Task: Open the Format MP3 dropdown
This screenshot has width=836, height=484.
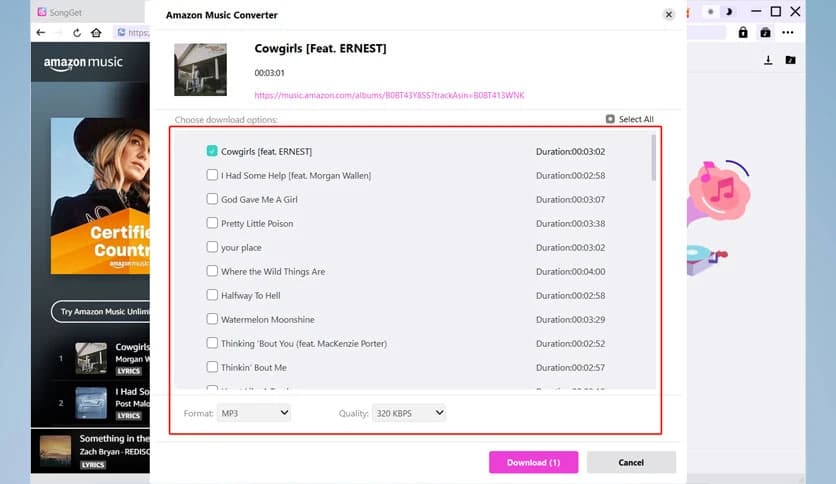Action: (254, 413)
